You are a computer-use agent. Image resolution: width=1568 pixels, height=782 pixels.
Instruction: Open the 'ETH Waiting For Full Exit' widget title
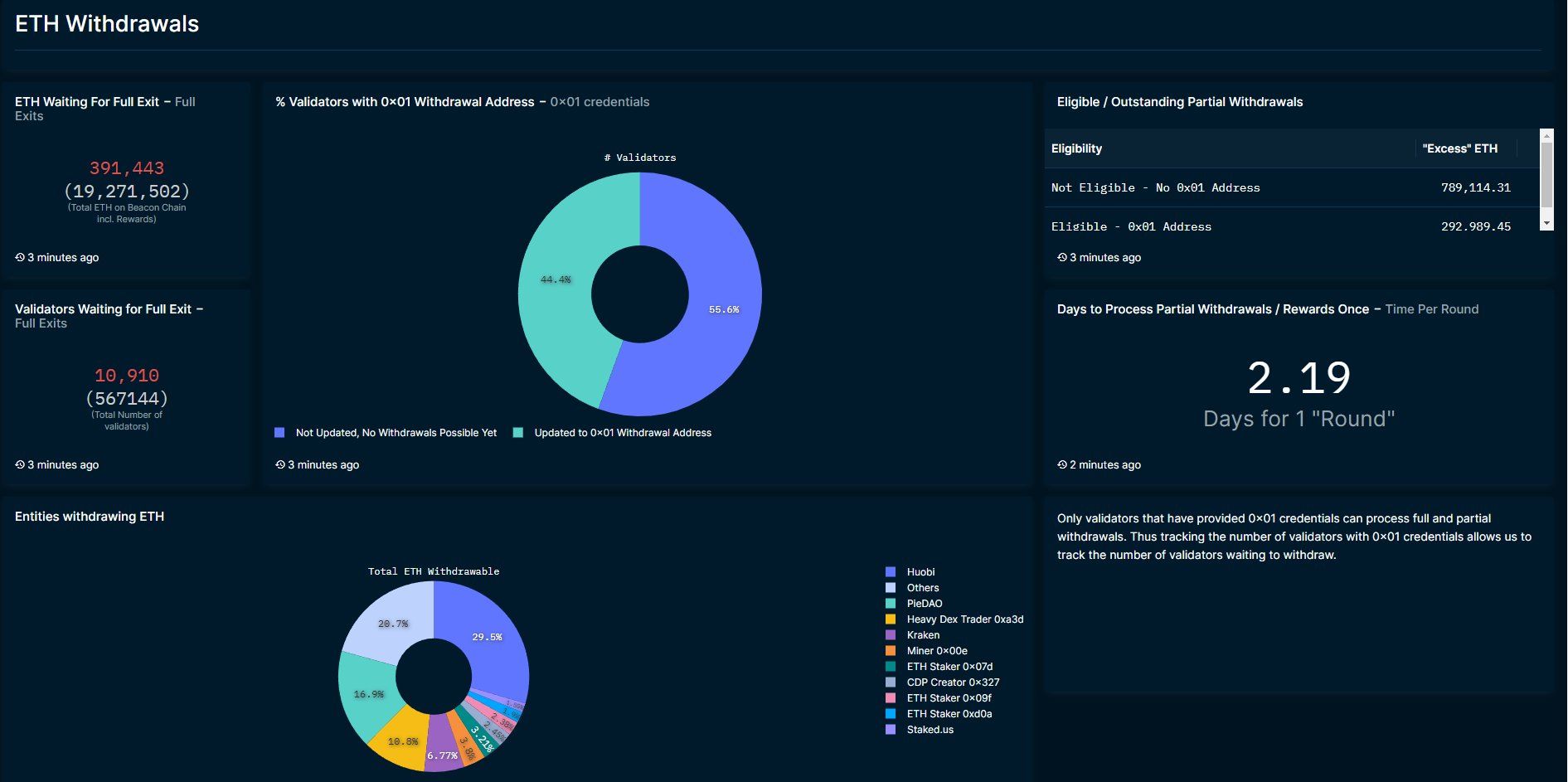coord(87,102)
